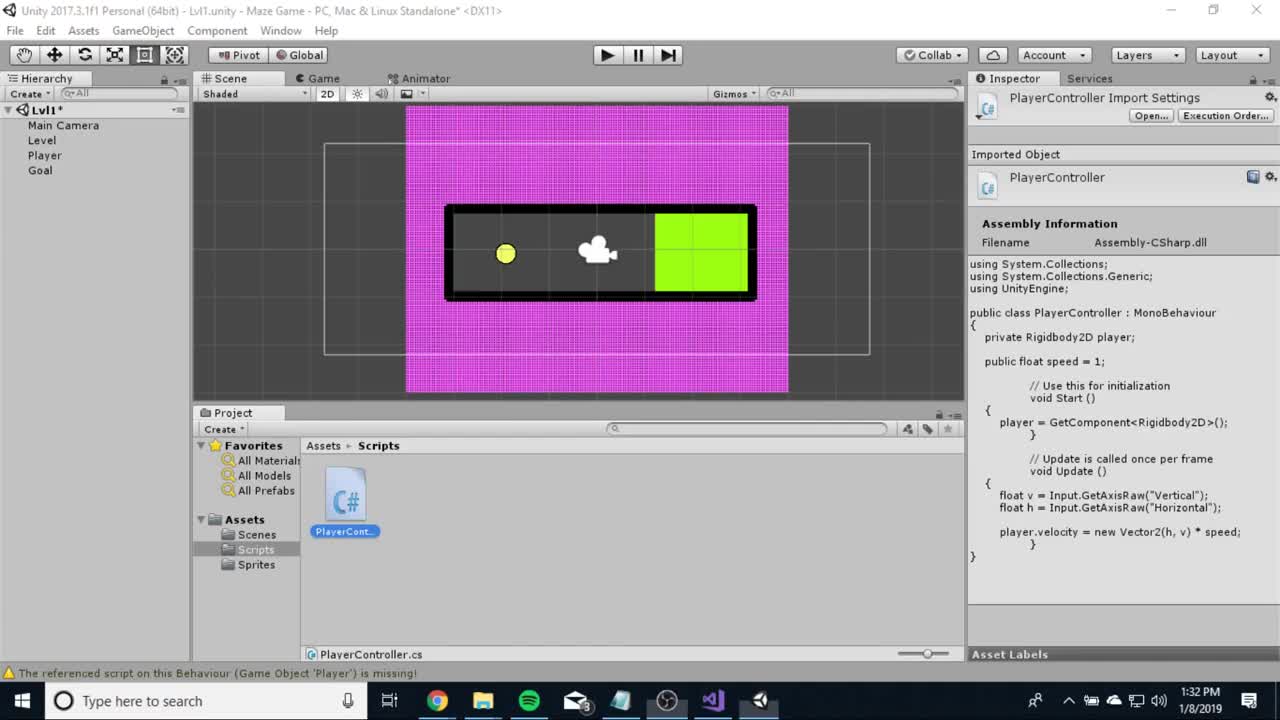
Task: Open Inspector gear settings menu
Action: 1270,97
